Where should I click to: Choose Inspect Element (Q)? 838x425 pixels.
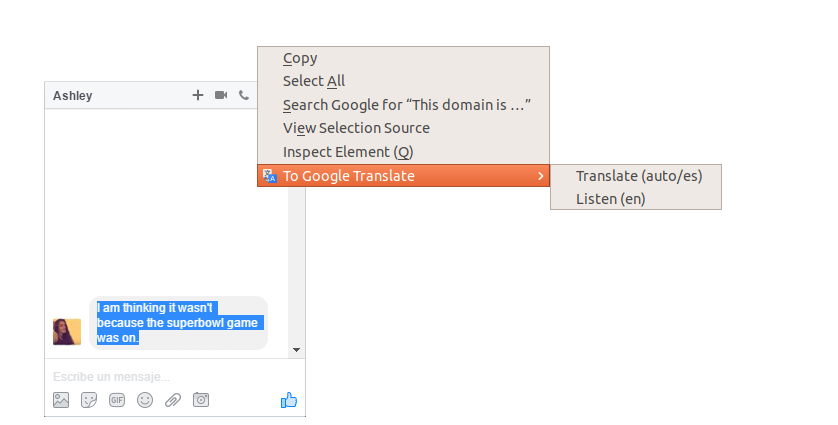pos(348,152)
